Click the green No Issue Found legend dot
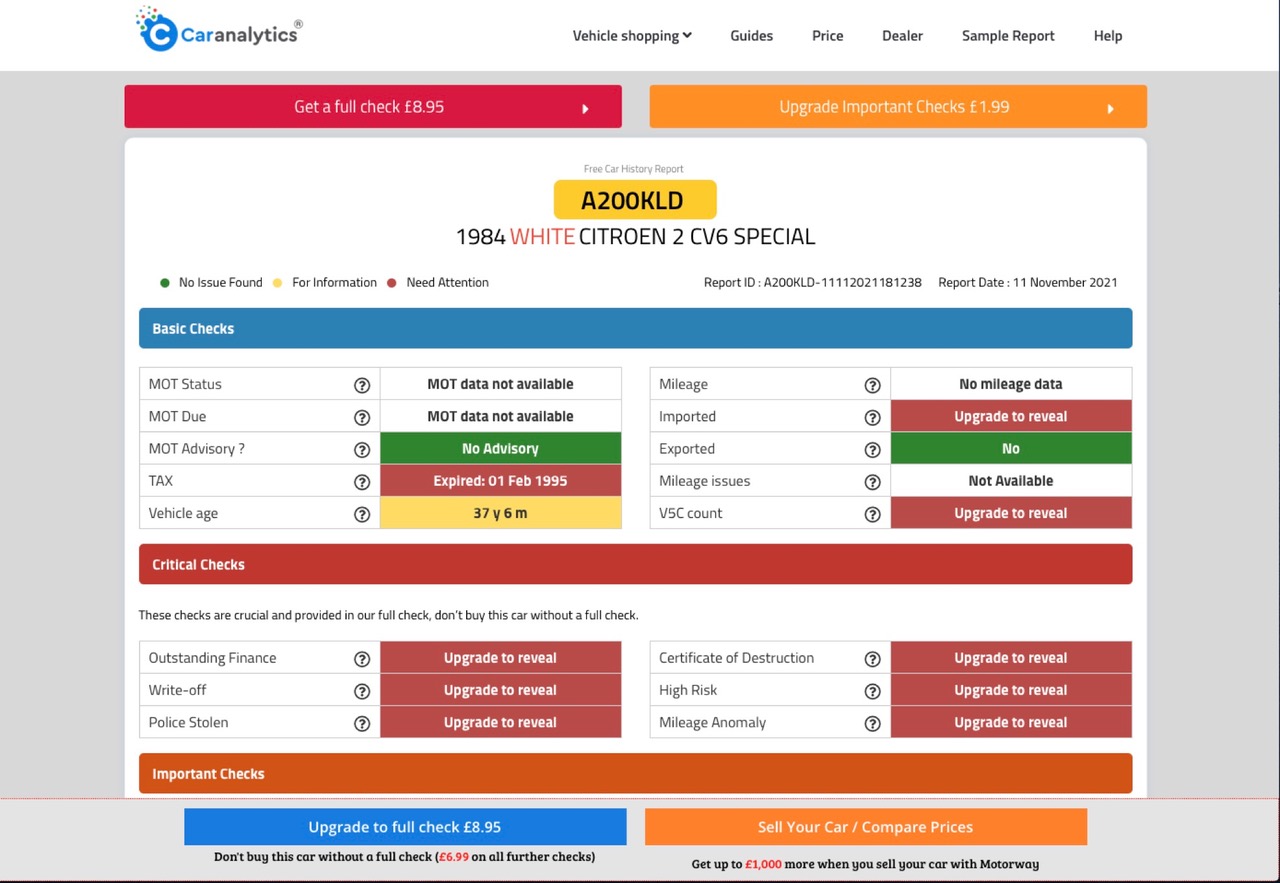 click(164, 282)
